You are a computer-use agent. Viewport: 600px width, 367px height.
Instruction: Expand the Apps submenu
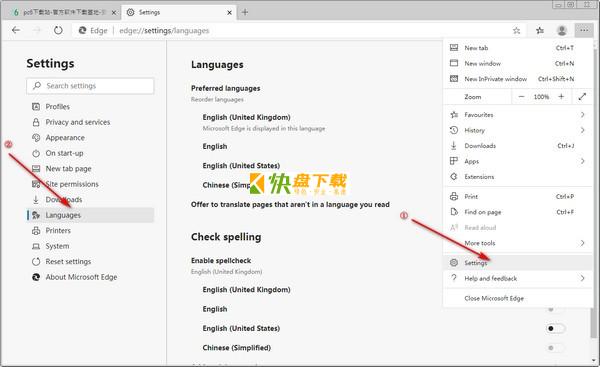(x=517, y=161)
